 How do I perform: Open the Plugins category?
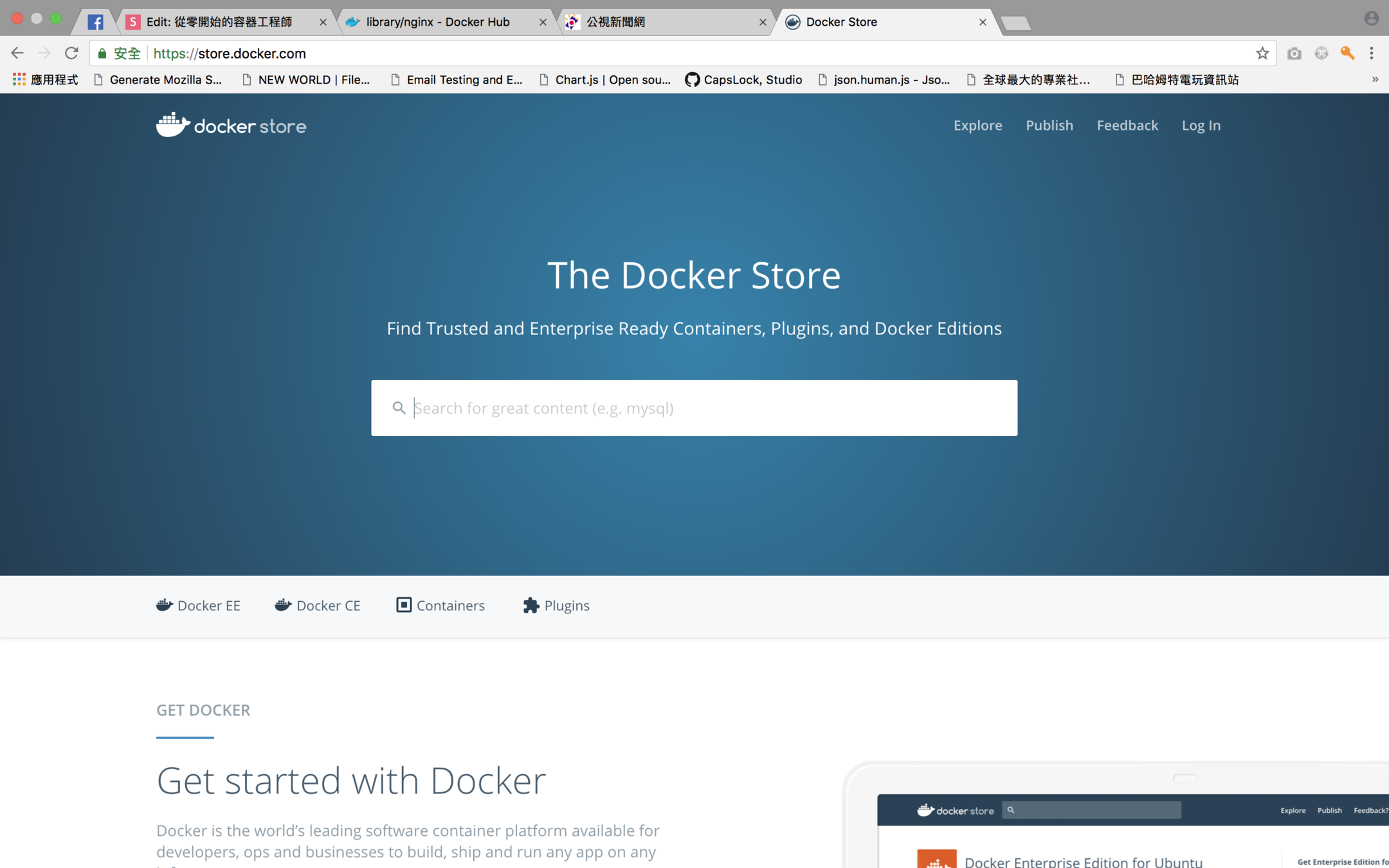click(x=556, y=605)
